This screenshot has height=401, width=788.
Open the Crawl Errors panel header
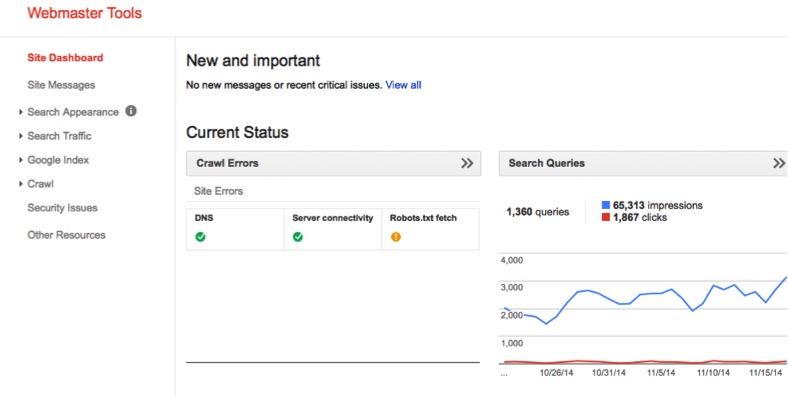coord(333,163)
